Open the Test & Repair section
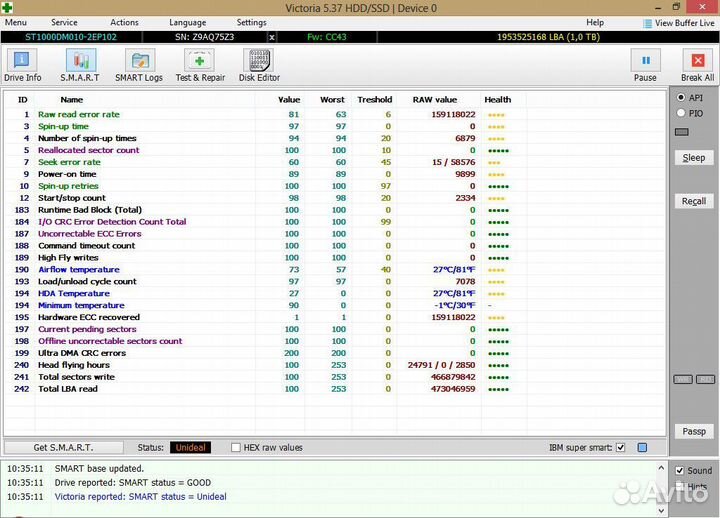The width and height of the screenshot is (720, 518). (200, 65)
